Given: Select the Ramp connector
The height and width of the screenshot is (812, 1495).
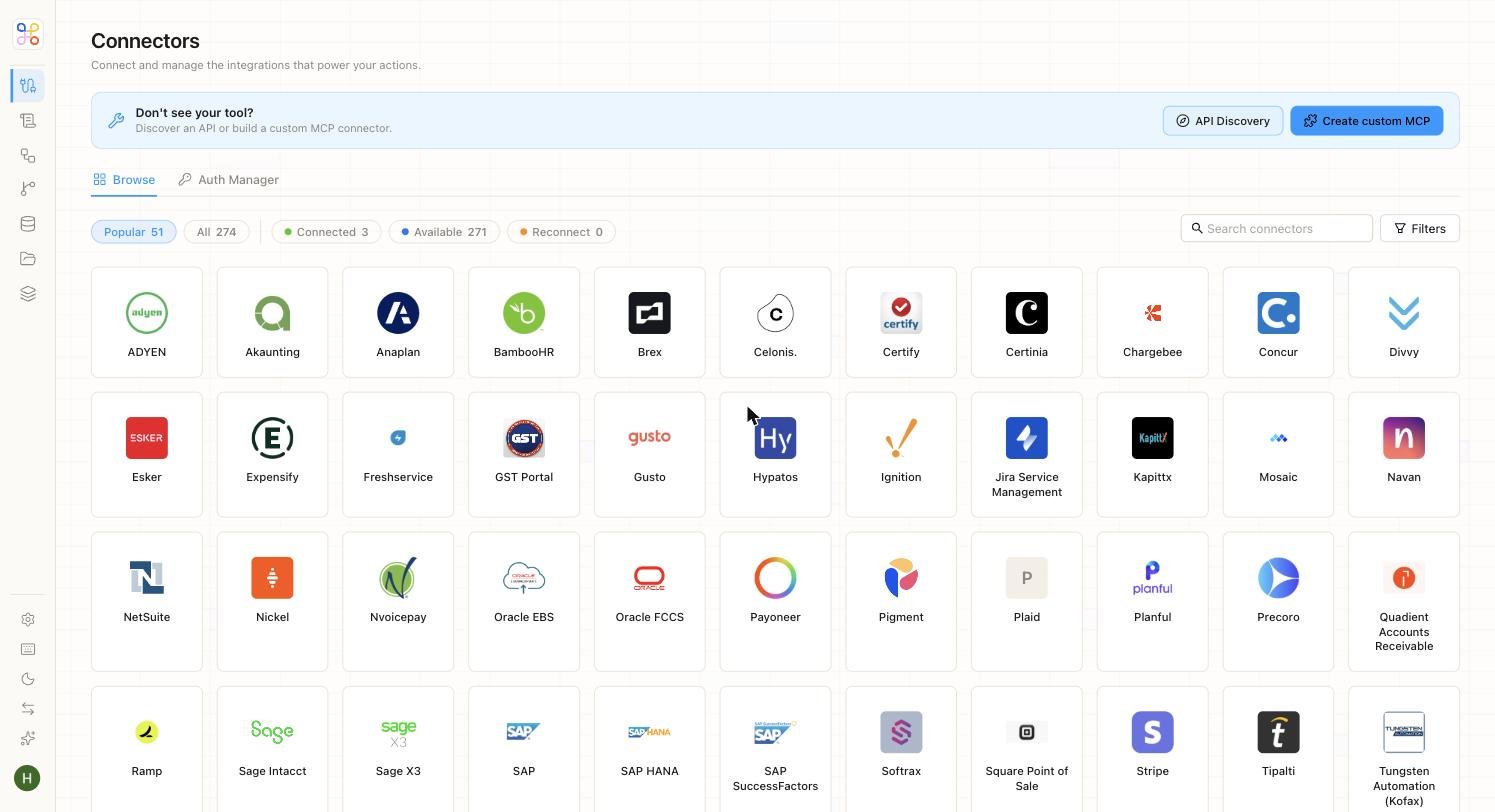Looking at the screenshot, I should (x=146, y=749).
